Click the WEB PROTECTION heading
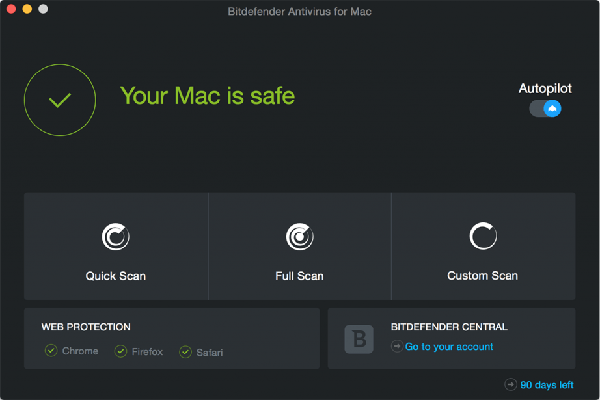This screenshot has width=600, height=400. 86,326
